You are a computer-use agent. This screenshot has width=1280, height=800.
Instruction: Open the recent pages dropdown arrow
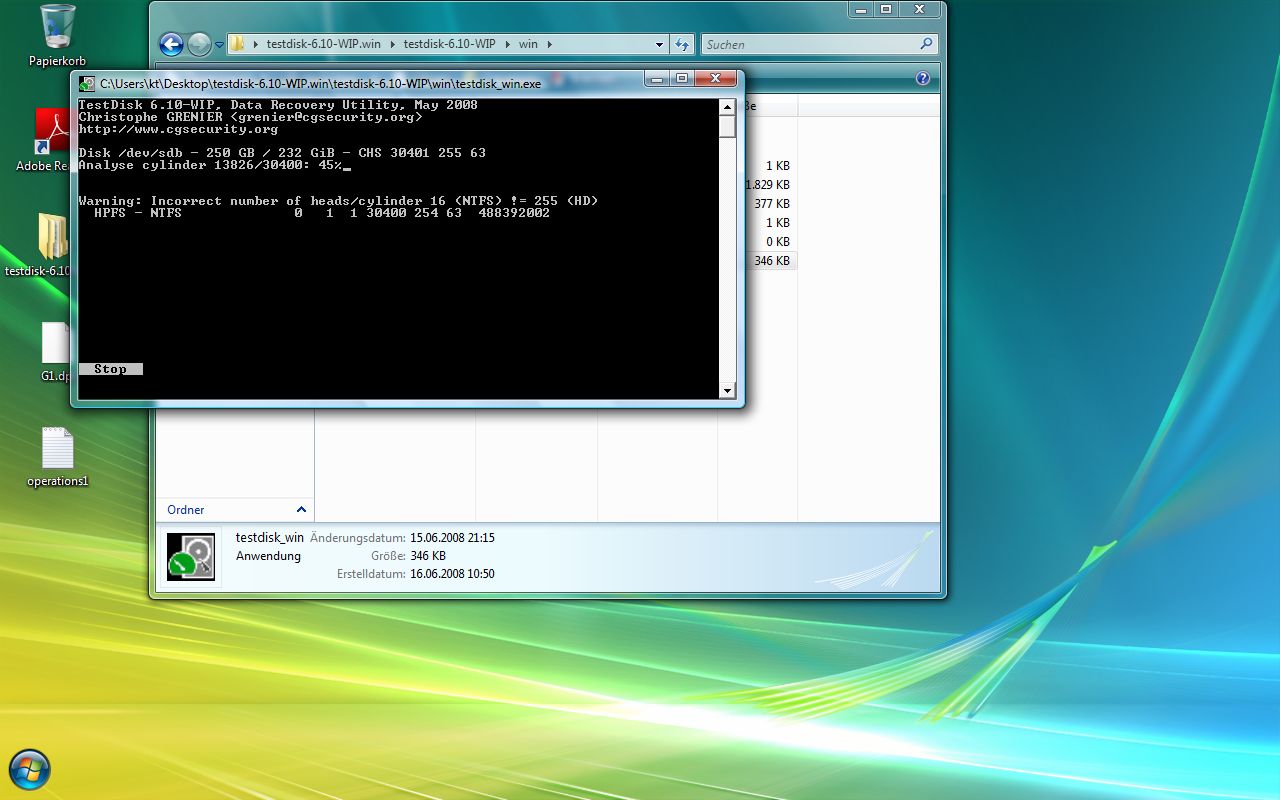click(x=219, y=45)
